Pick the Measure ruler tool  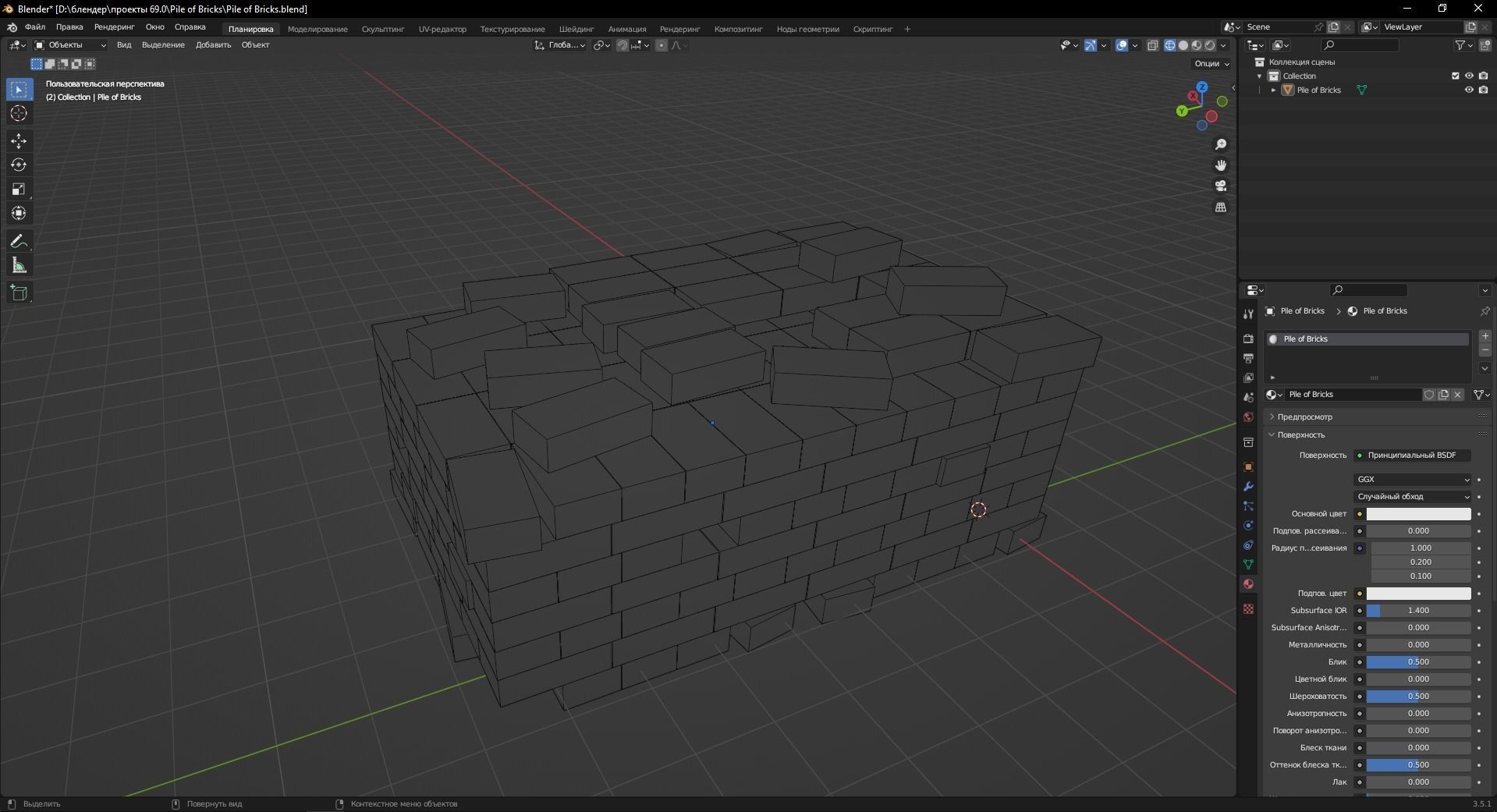click(19, 266)
